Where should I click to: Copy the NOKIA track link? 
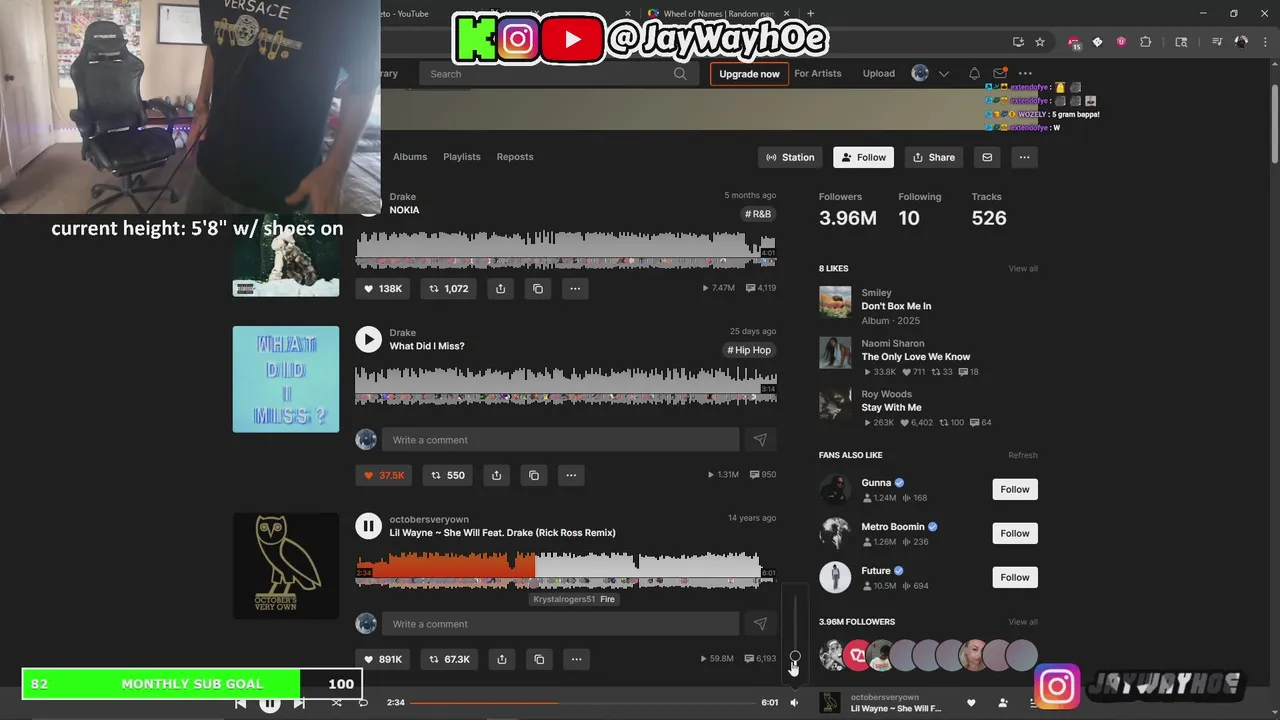coord(538,288)
